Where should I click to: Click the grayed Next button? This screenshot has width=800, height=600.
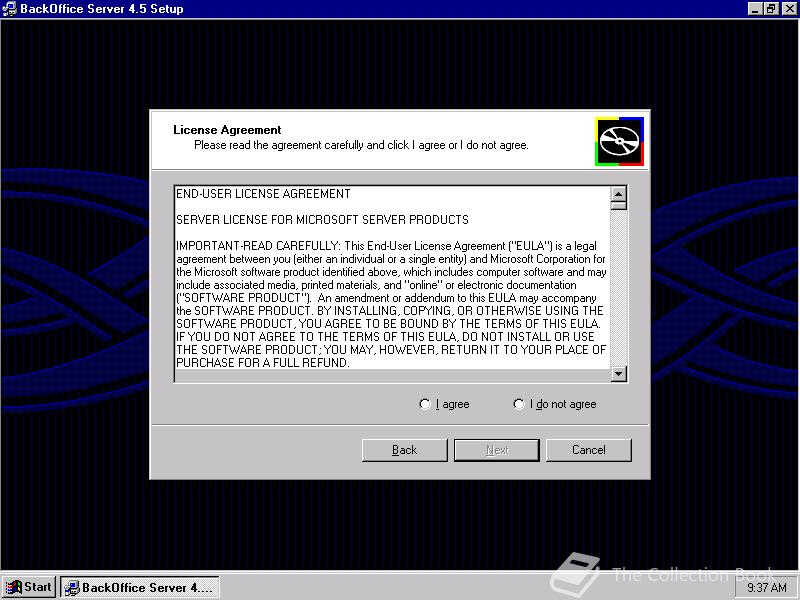click(x=496, y=450)
